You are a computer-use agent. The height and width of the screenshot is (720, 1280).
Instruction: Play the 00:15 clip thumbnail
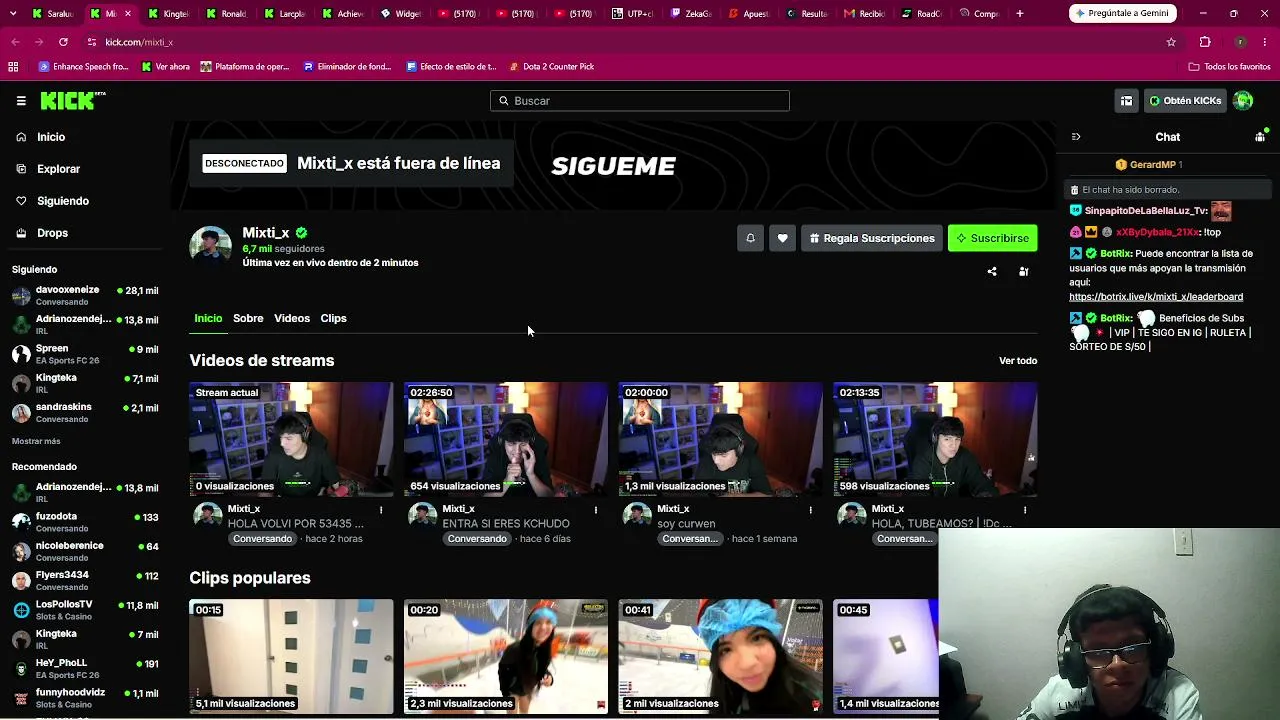click(x=291, y=657)
